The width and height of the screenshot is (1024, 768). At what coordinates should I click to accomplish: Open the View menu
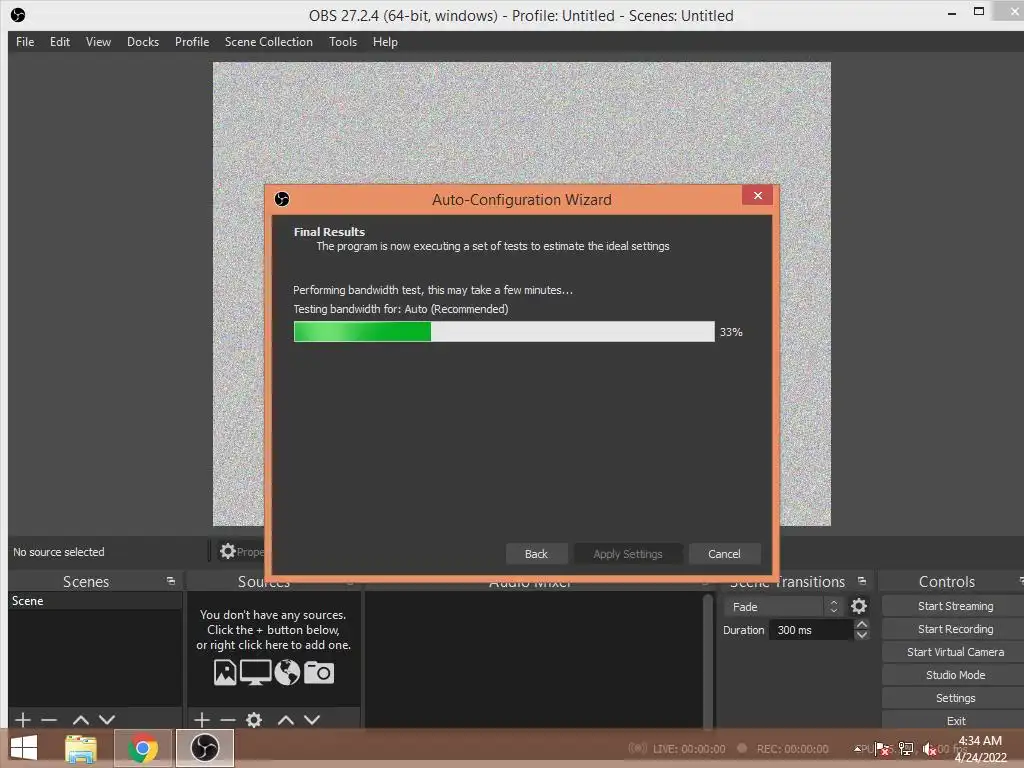(x=98, y=42)
